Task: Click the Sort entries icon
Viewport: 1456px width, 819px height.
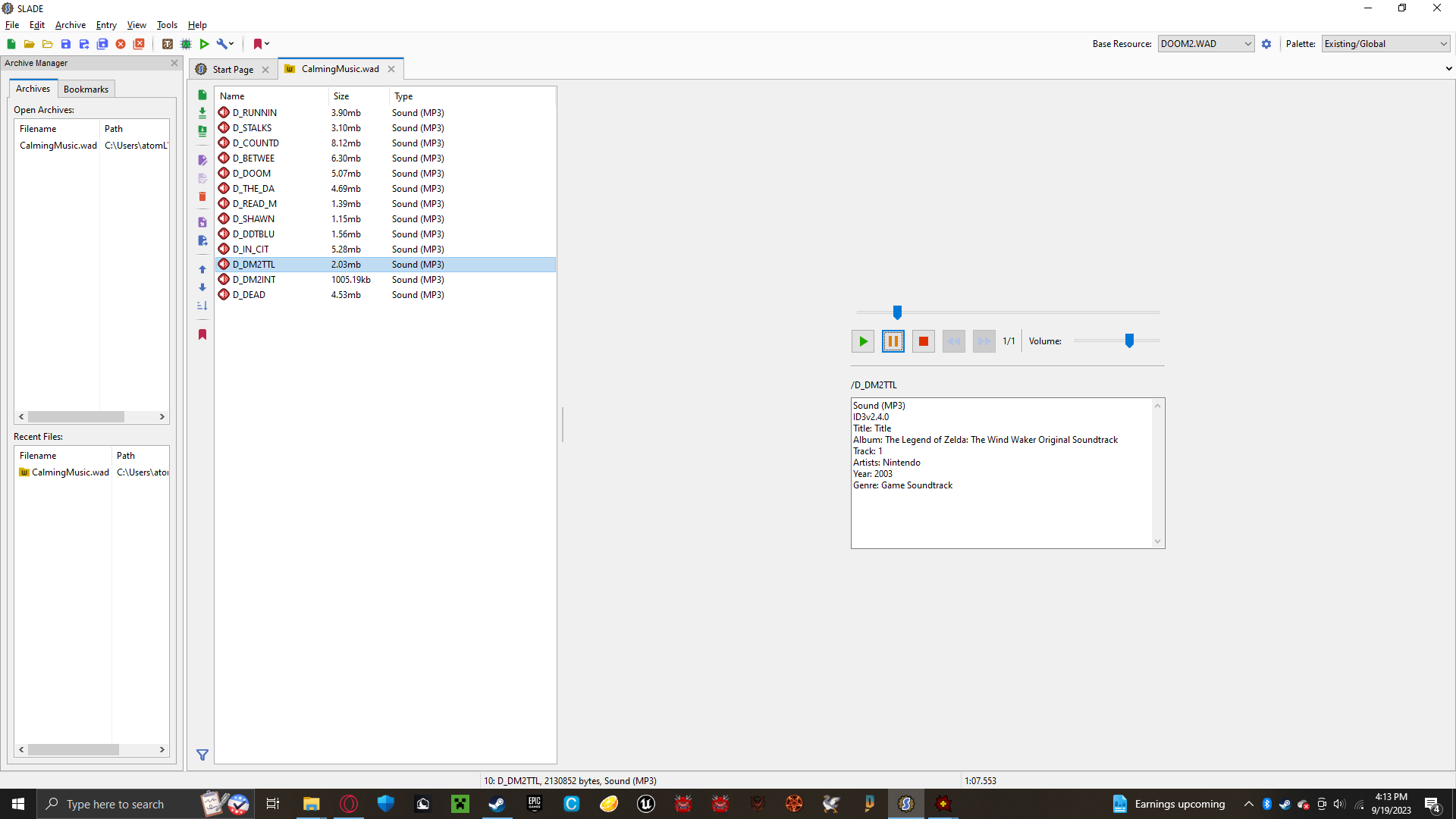Action: tap(202, 306)
